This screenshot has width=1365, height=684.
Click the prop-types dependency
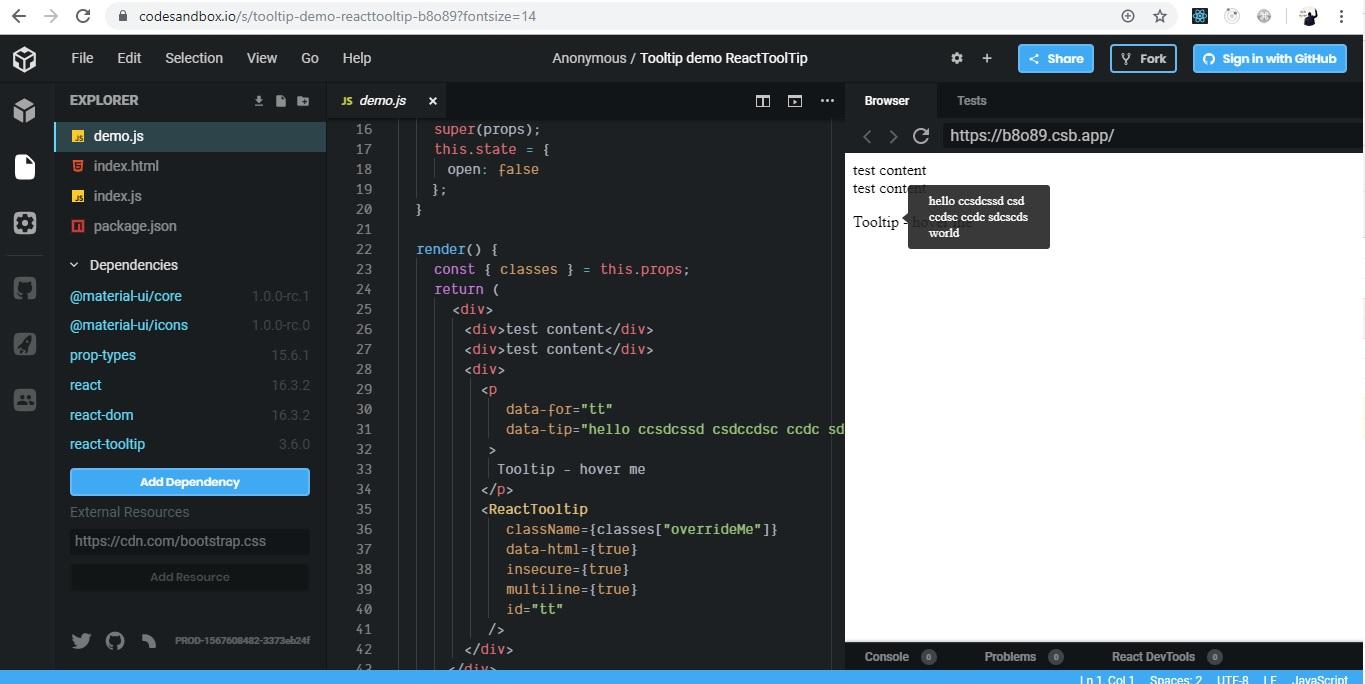(x=103, y=355)
